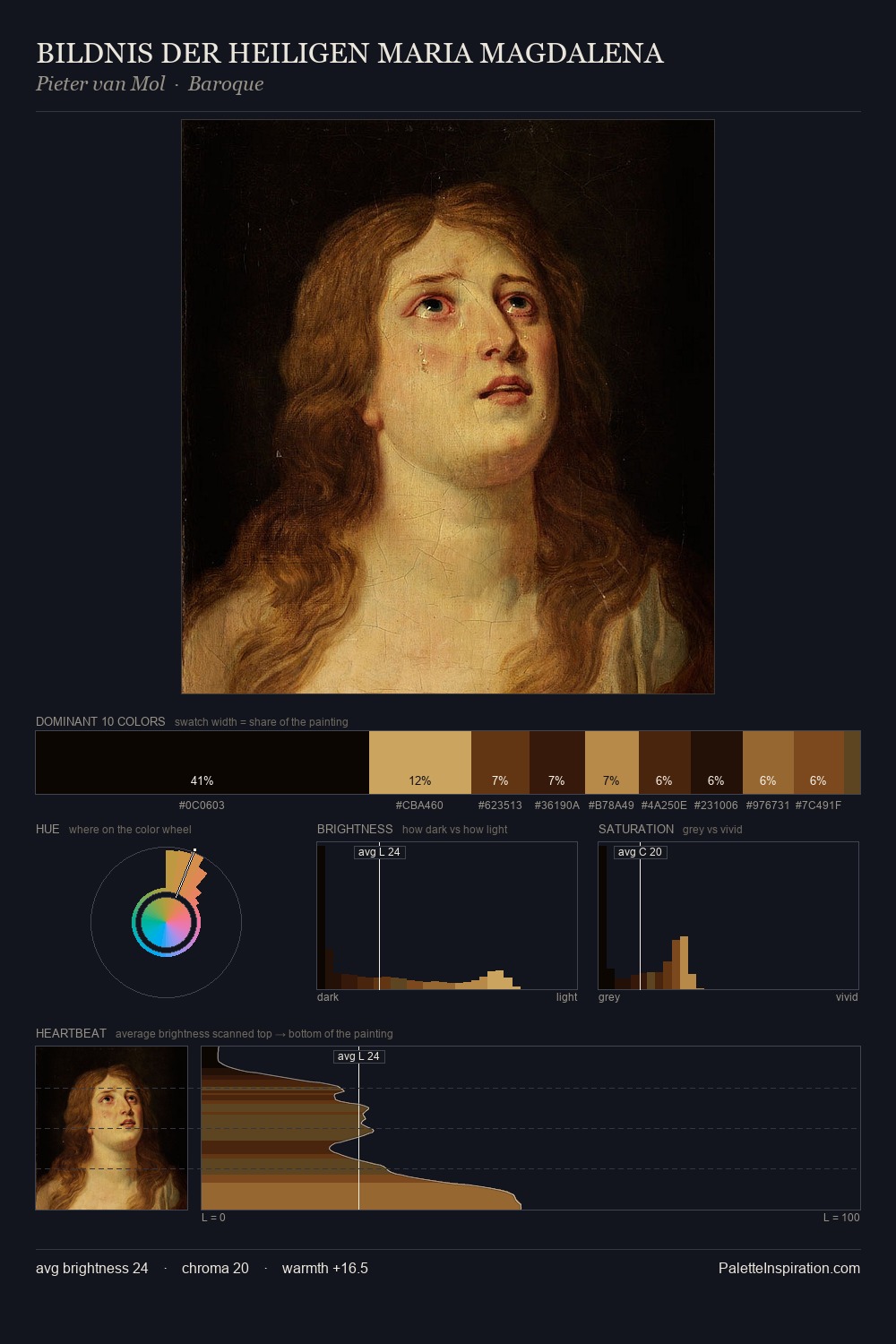
Task: Click the 'DOMINANT 10 COLORS' heading
Action: pyautogui.click(x=100, y=721)
